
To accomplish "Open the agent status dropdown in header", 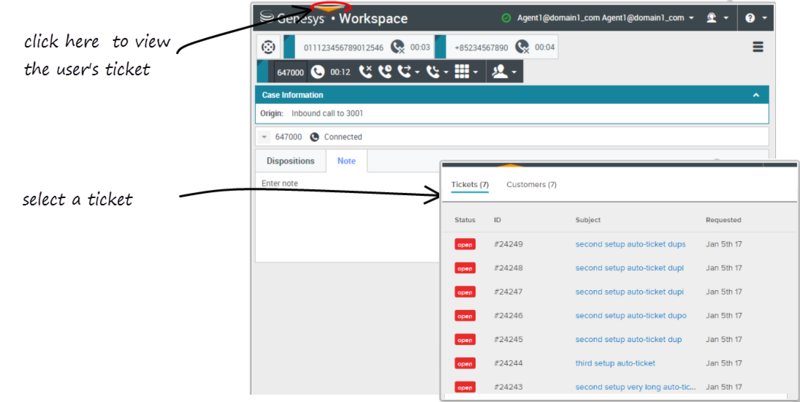I will click(716, 18).
